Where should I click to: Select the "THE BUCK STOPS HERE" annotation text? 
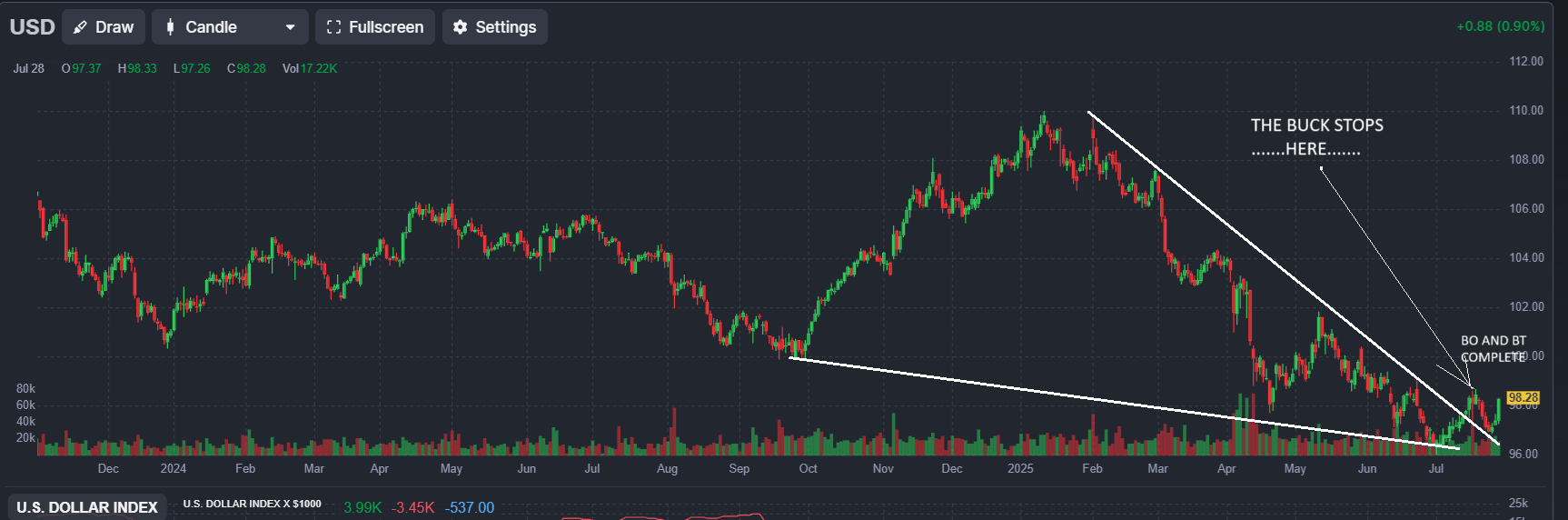click(x=1316, y=137)
